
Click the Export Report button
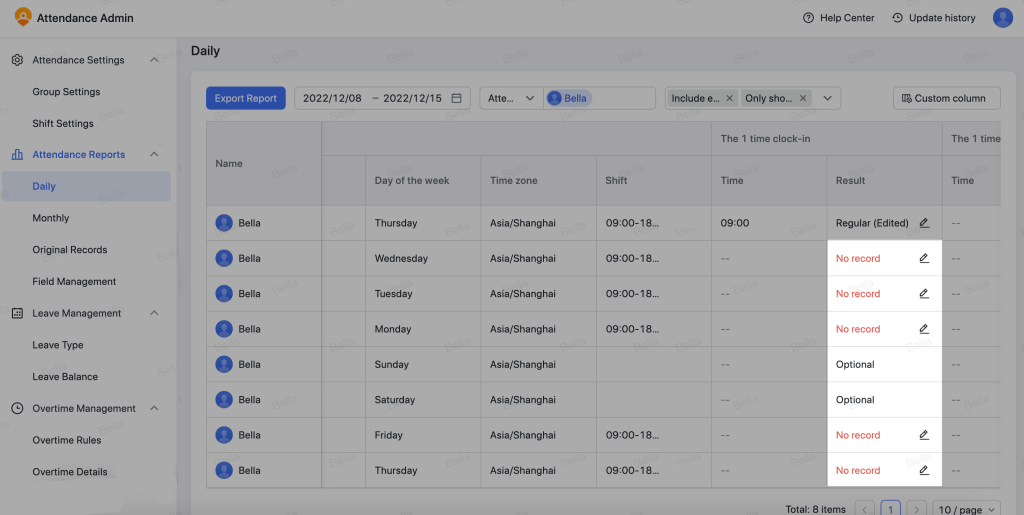246,98
